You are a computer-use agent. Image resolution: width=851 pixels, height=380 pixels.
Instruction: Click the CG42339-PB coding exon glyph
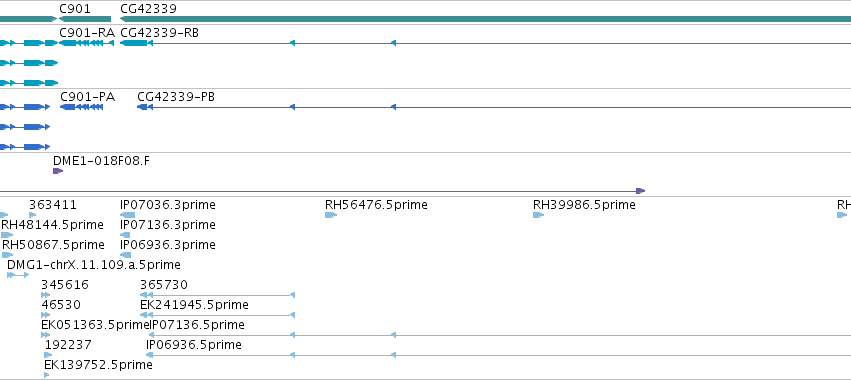tap(142, 107)
